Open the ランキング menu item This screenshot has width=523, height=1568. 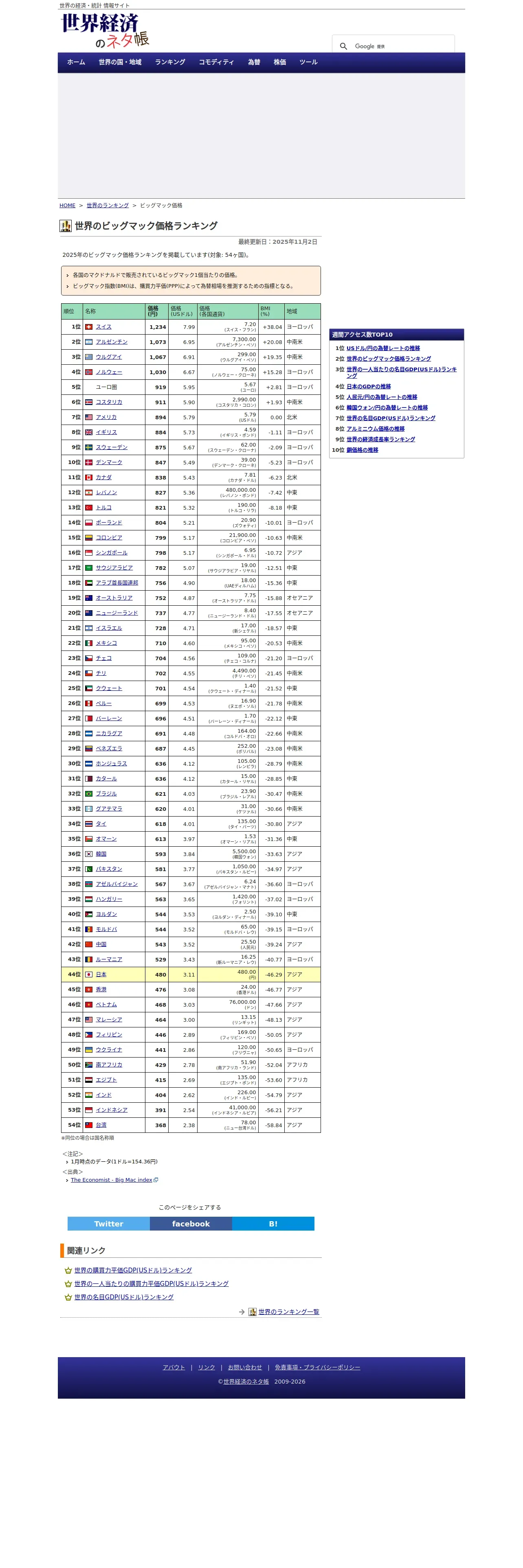tap(170, 62)
